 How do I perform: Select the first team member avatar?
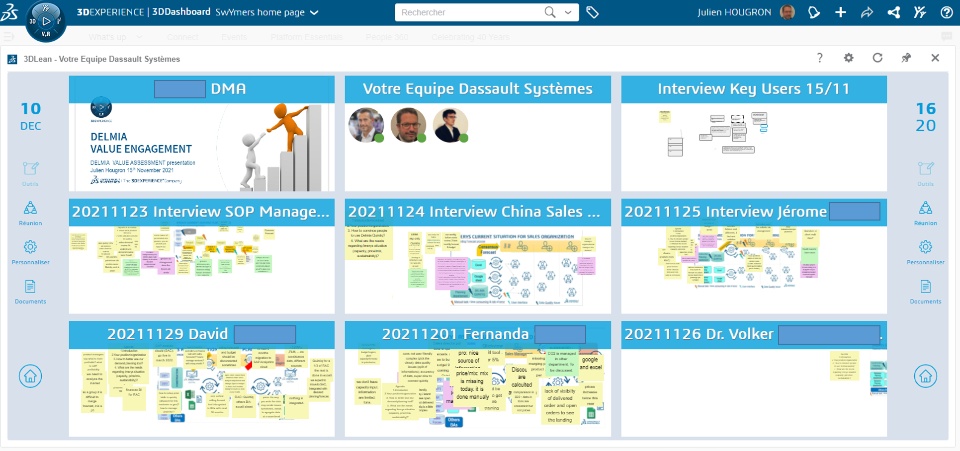[x=366, y=125]
